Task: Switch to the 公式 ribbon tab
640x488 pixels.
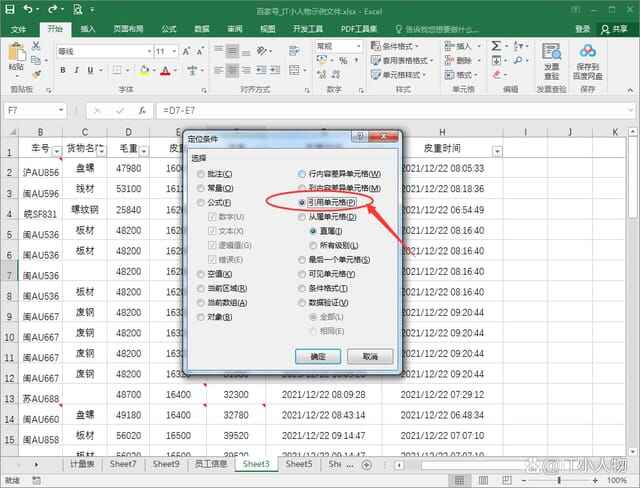Action: click(x=168, y=29)
